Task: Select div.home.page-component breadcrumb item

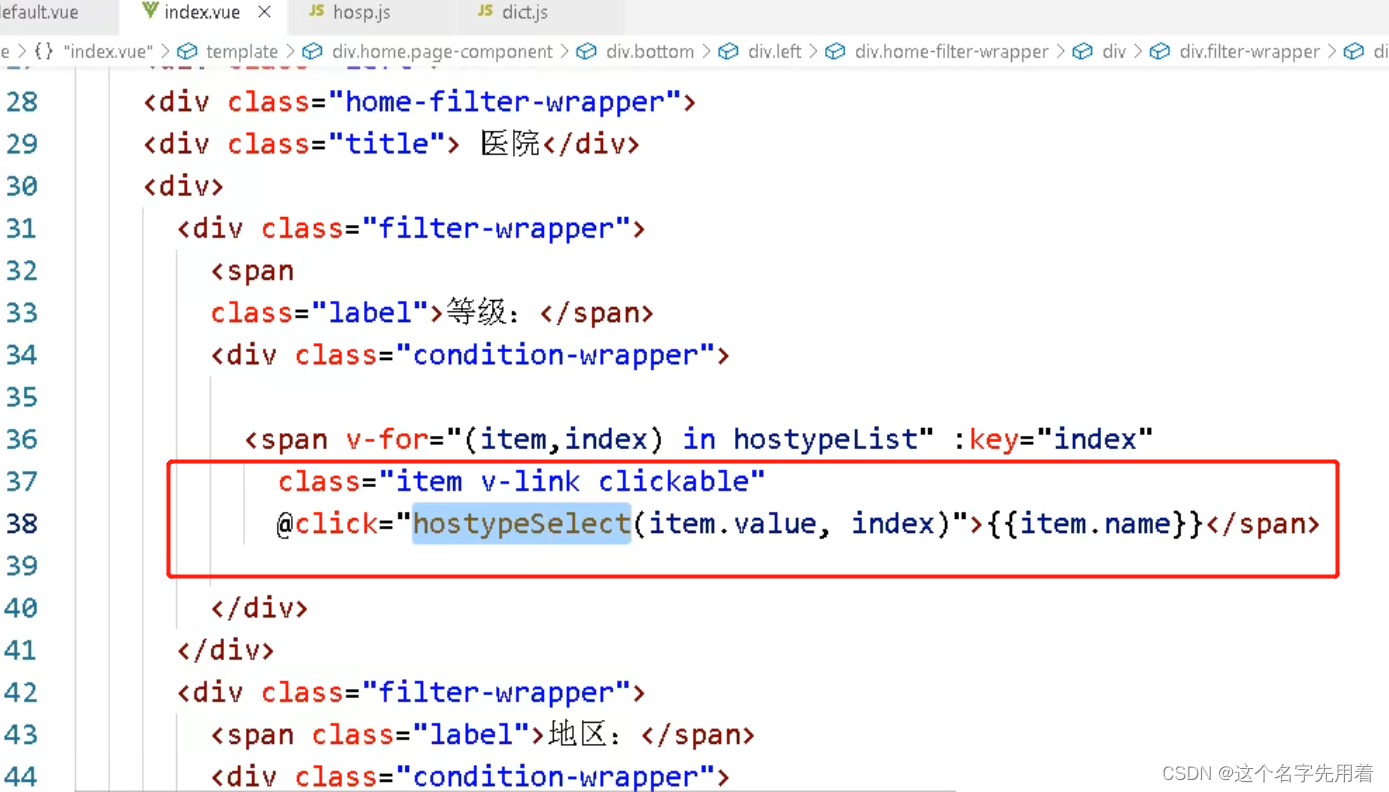Action: (x=442, y=51)
